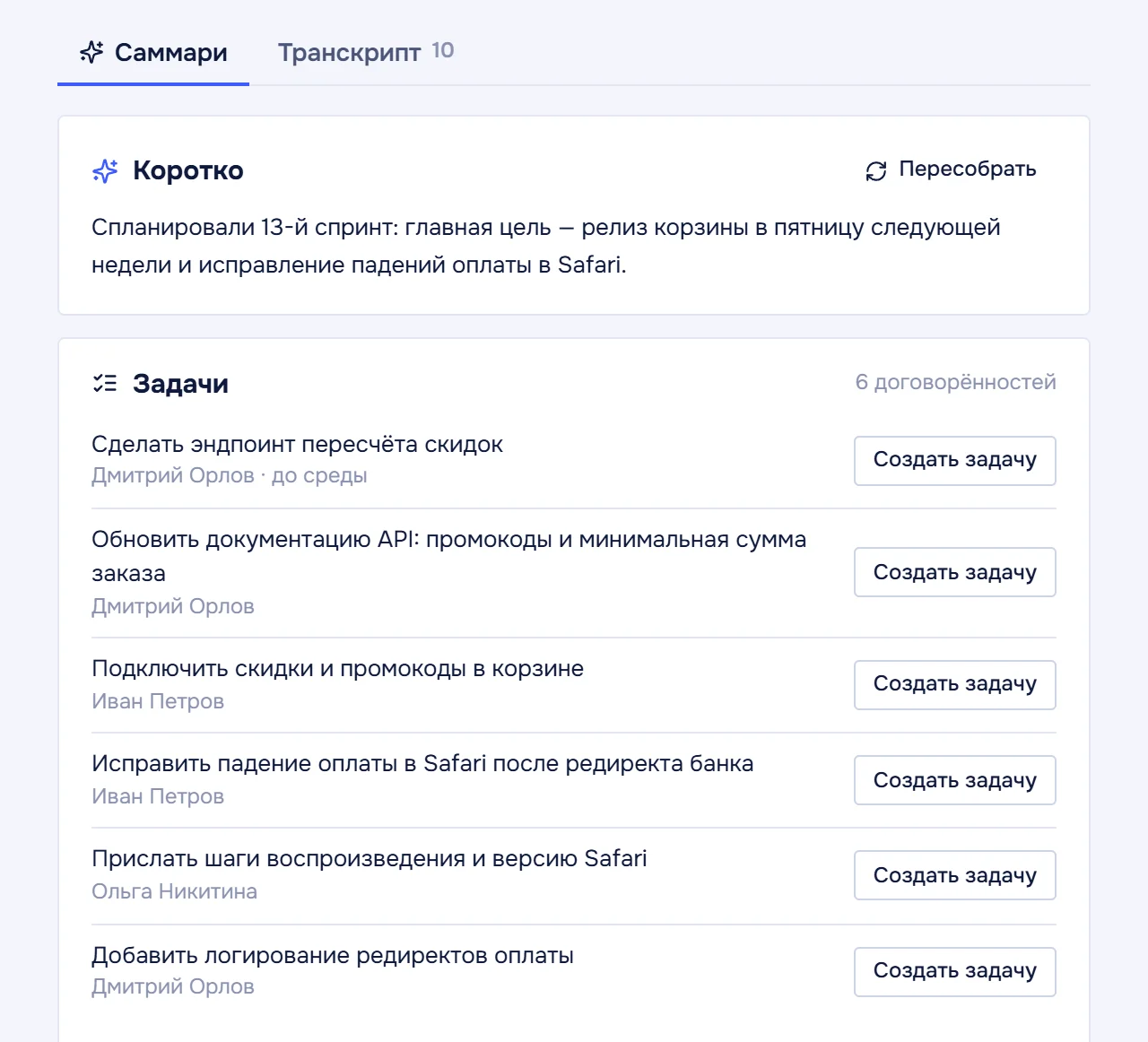This screenshot has width=1148, height=1042.
Task: Click the Задачи heading
Action: point(180,384)
